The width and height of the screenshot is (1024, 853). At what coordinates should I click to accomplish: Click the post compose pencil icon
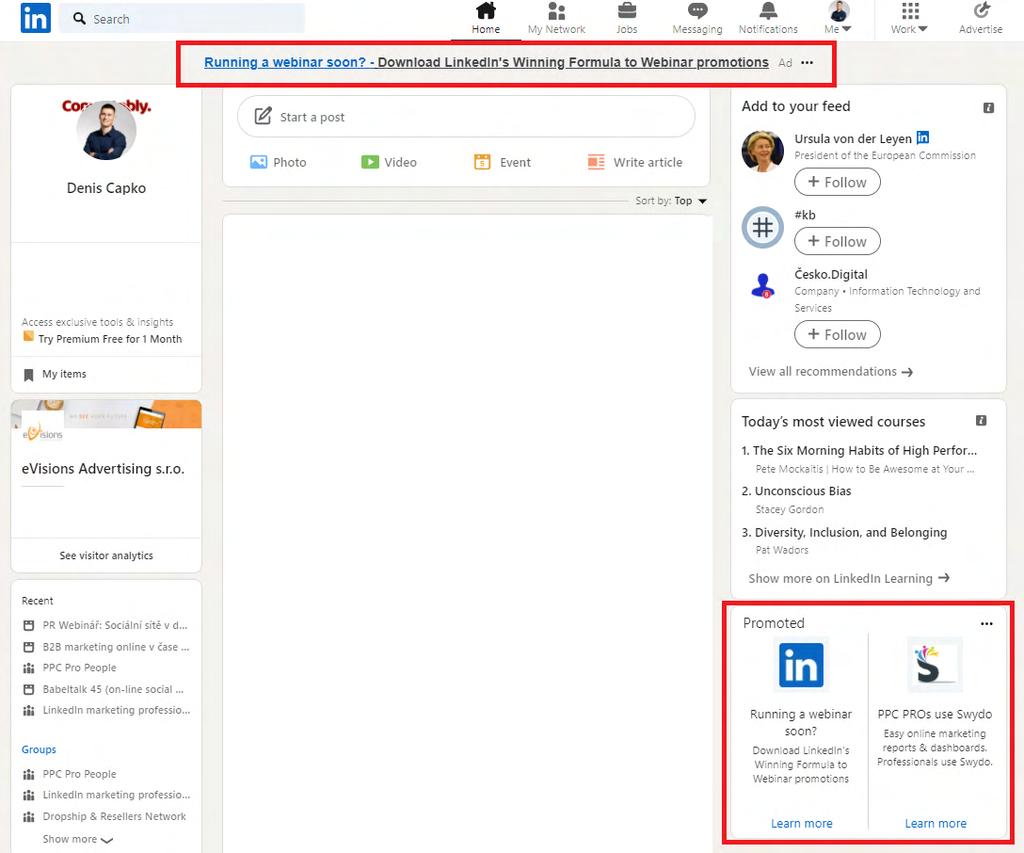(263, 116)
